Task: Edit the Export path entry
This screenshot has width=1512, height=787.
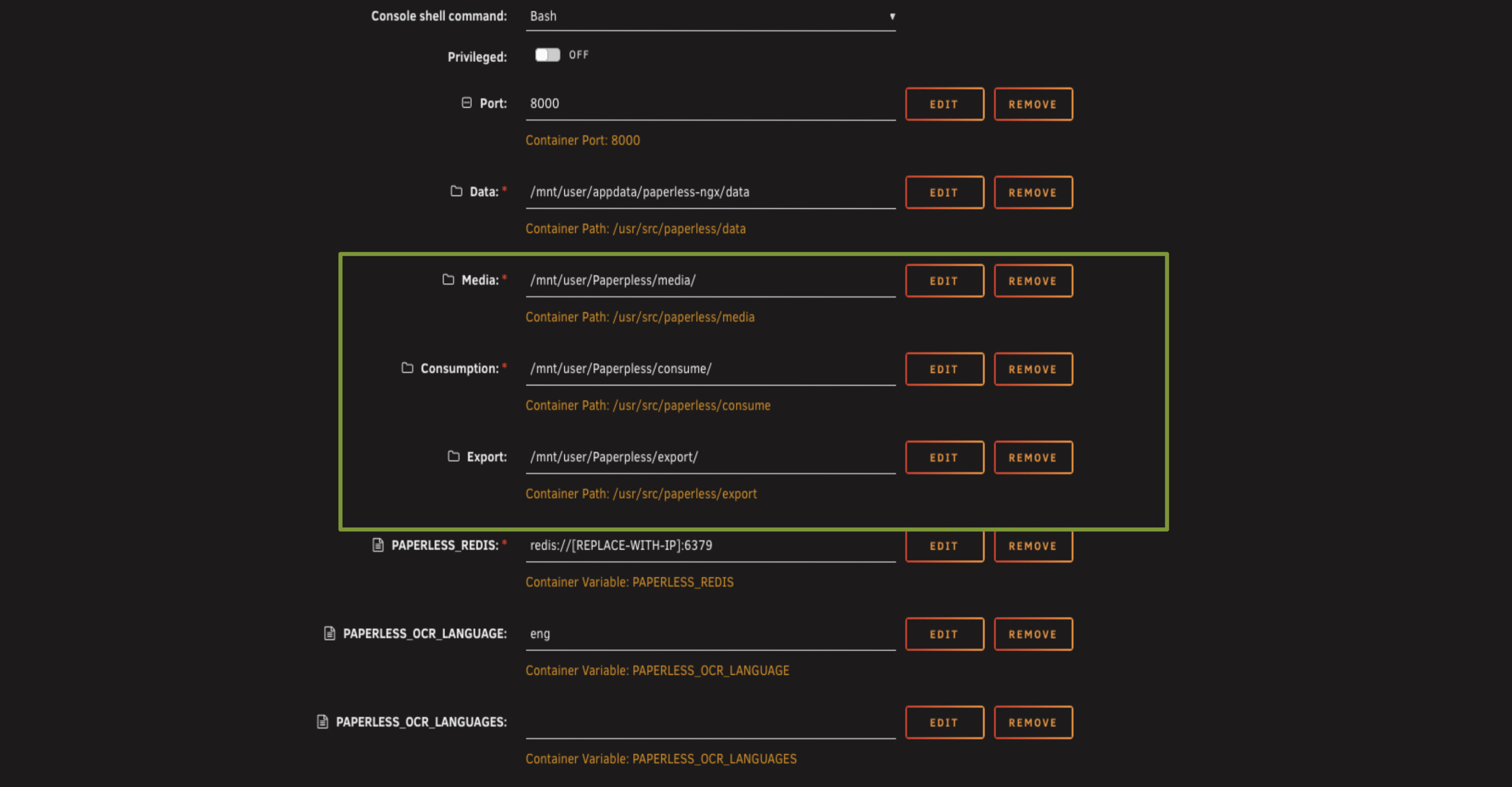Action: (x=944, y=458)
